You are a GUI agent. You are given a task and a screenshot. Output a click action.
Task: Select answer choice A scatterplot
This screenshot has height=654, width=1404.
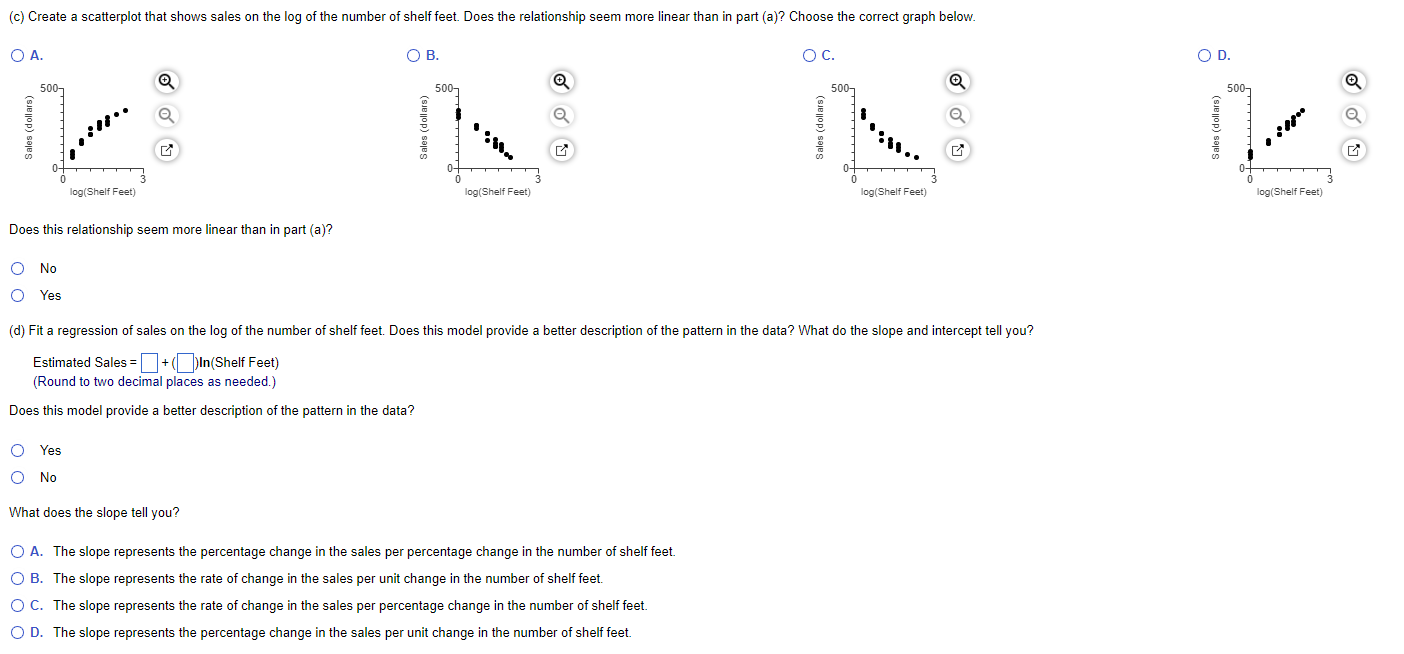click(x=17, y=55)
